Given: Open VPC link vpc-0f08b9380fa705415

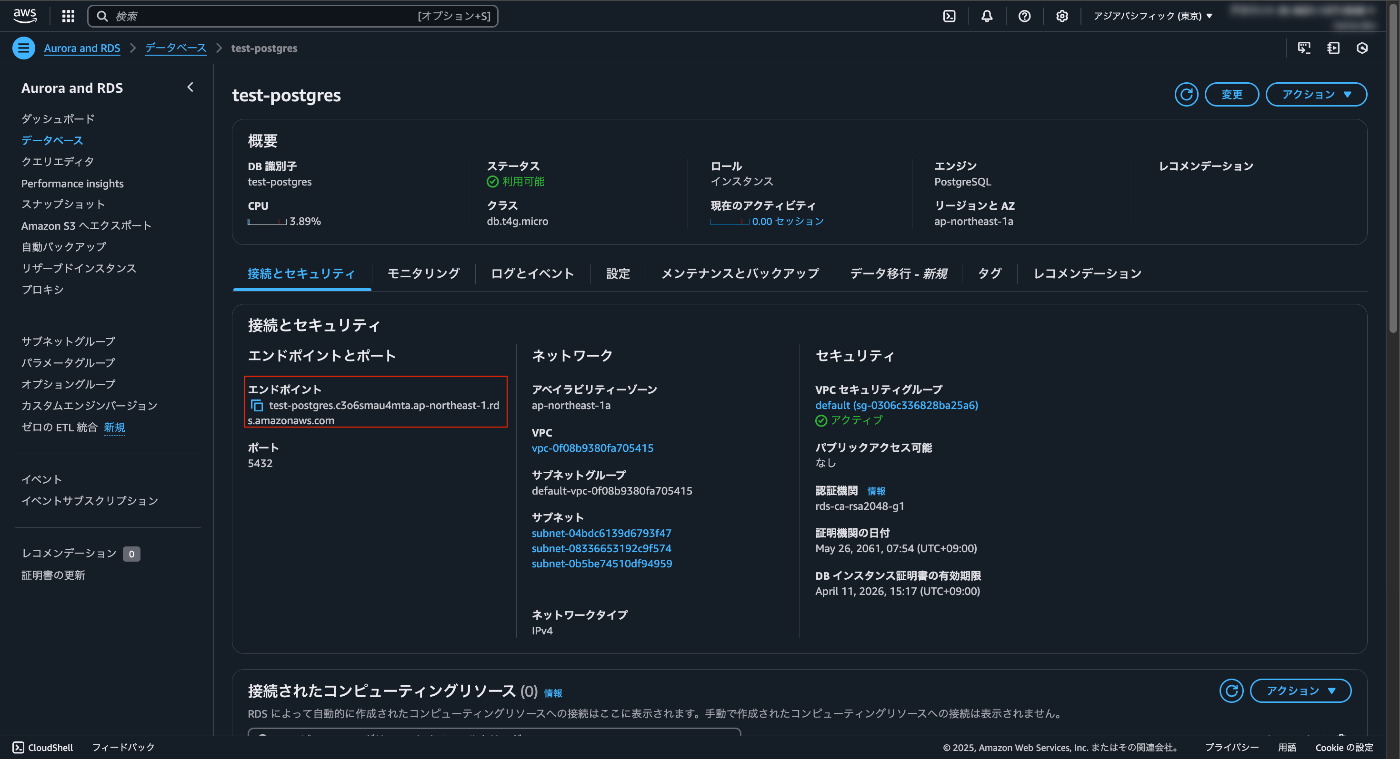Looking at the screenshot, I should (x=593, y=448).
